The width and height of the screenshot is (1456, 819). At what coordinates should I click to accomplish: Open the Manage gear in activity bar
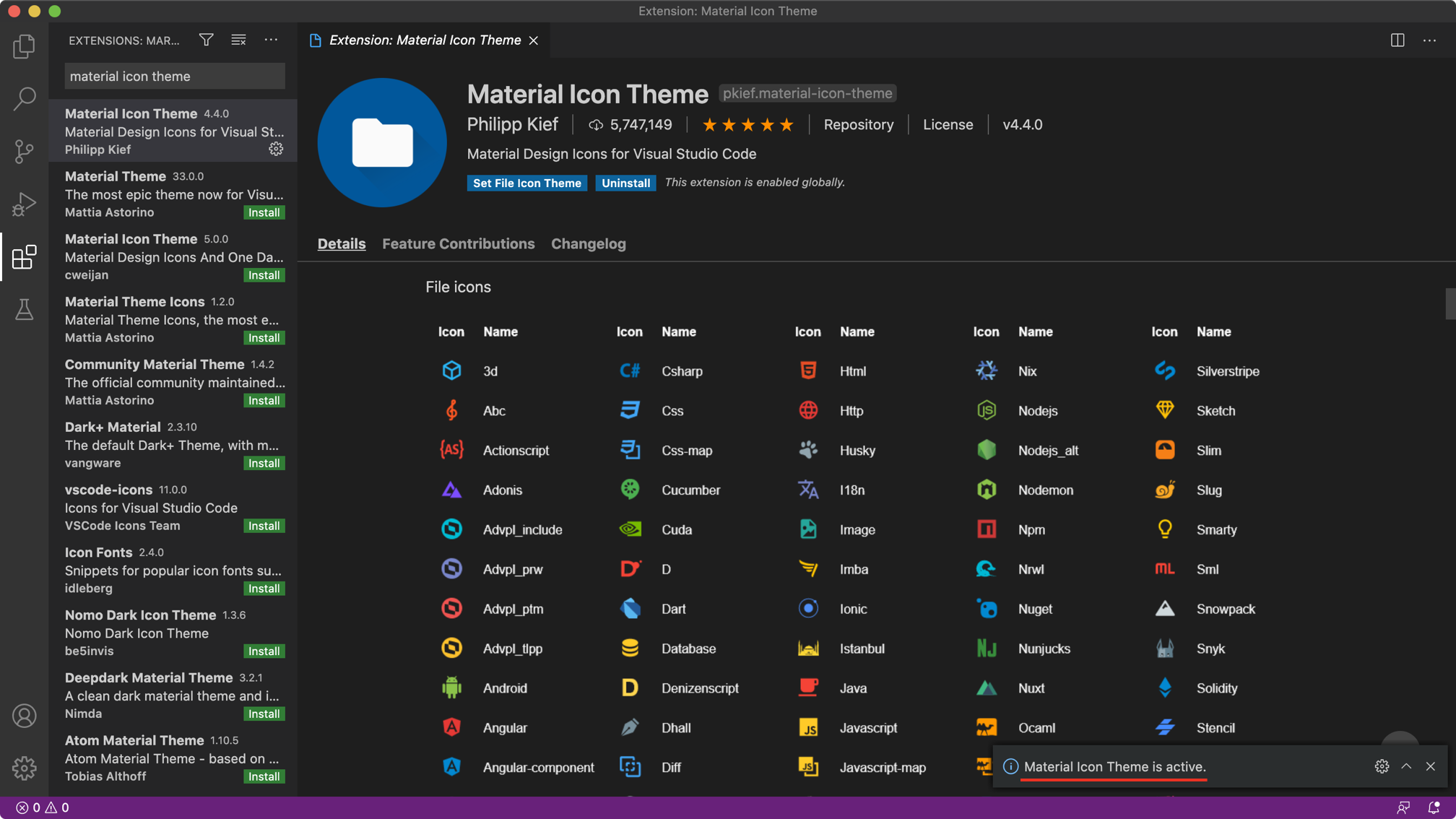[24, 768]
